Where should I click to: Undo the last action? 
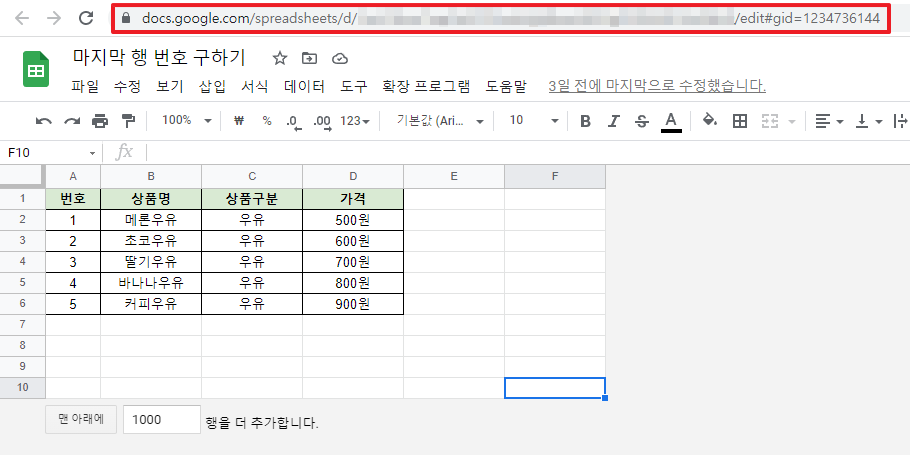(44, 121)
